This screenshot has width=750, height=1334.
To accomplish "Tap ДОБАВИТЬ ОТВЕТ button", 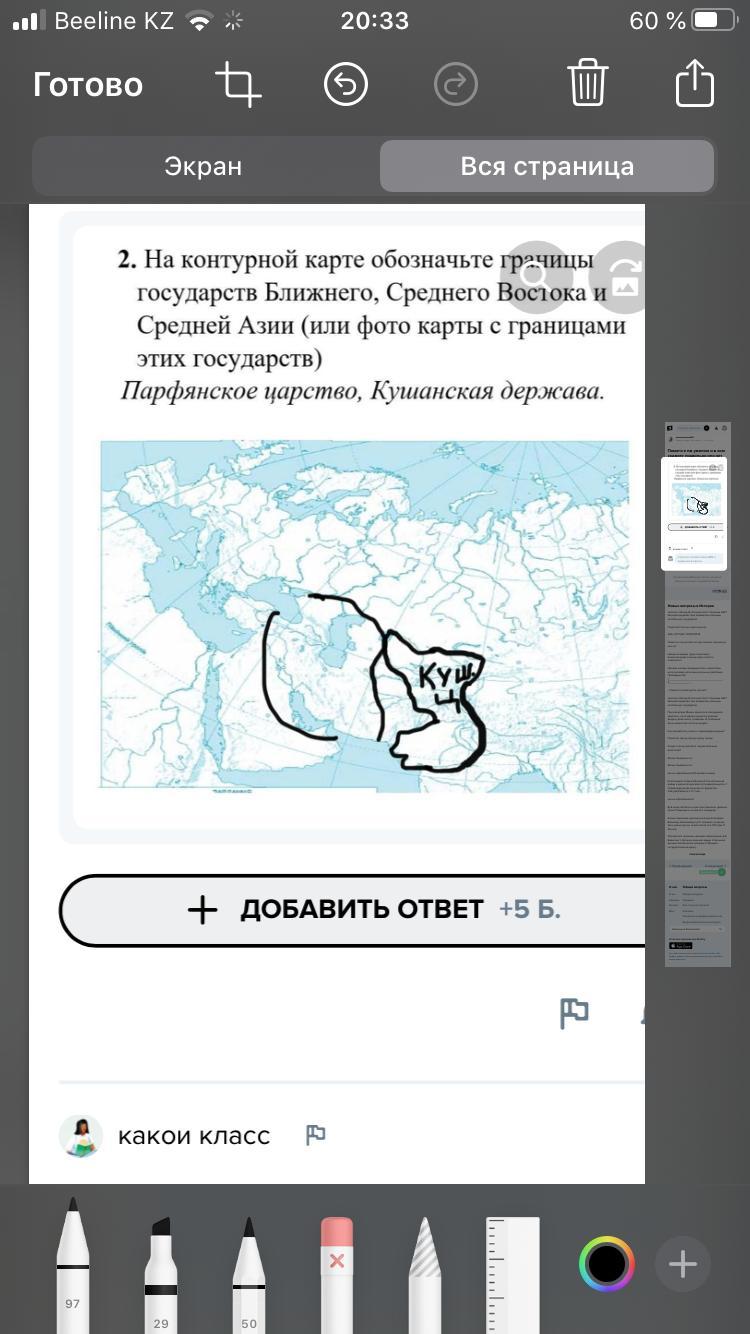I will [352, 909].
